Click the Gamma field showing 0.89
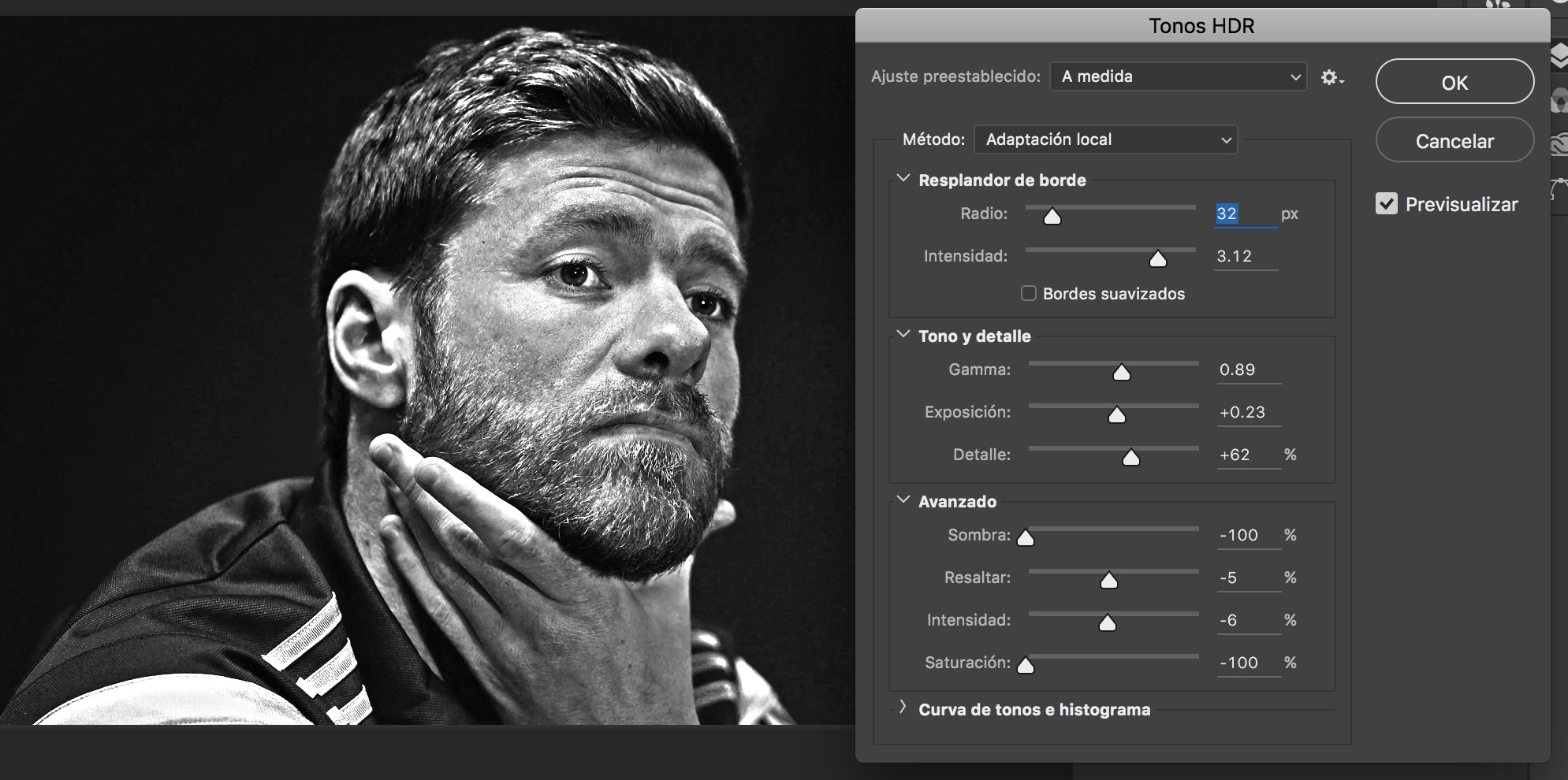 point(1249,370)
